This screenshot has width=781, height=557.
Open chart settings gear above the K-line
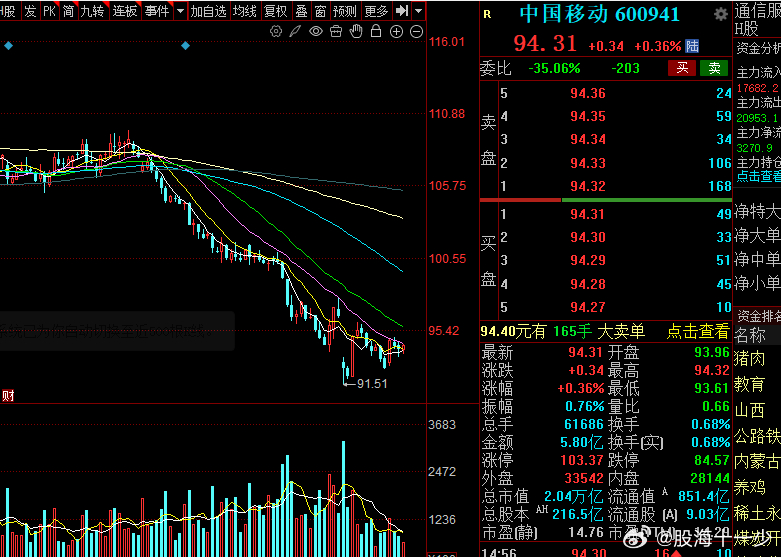(275, 32)
